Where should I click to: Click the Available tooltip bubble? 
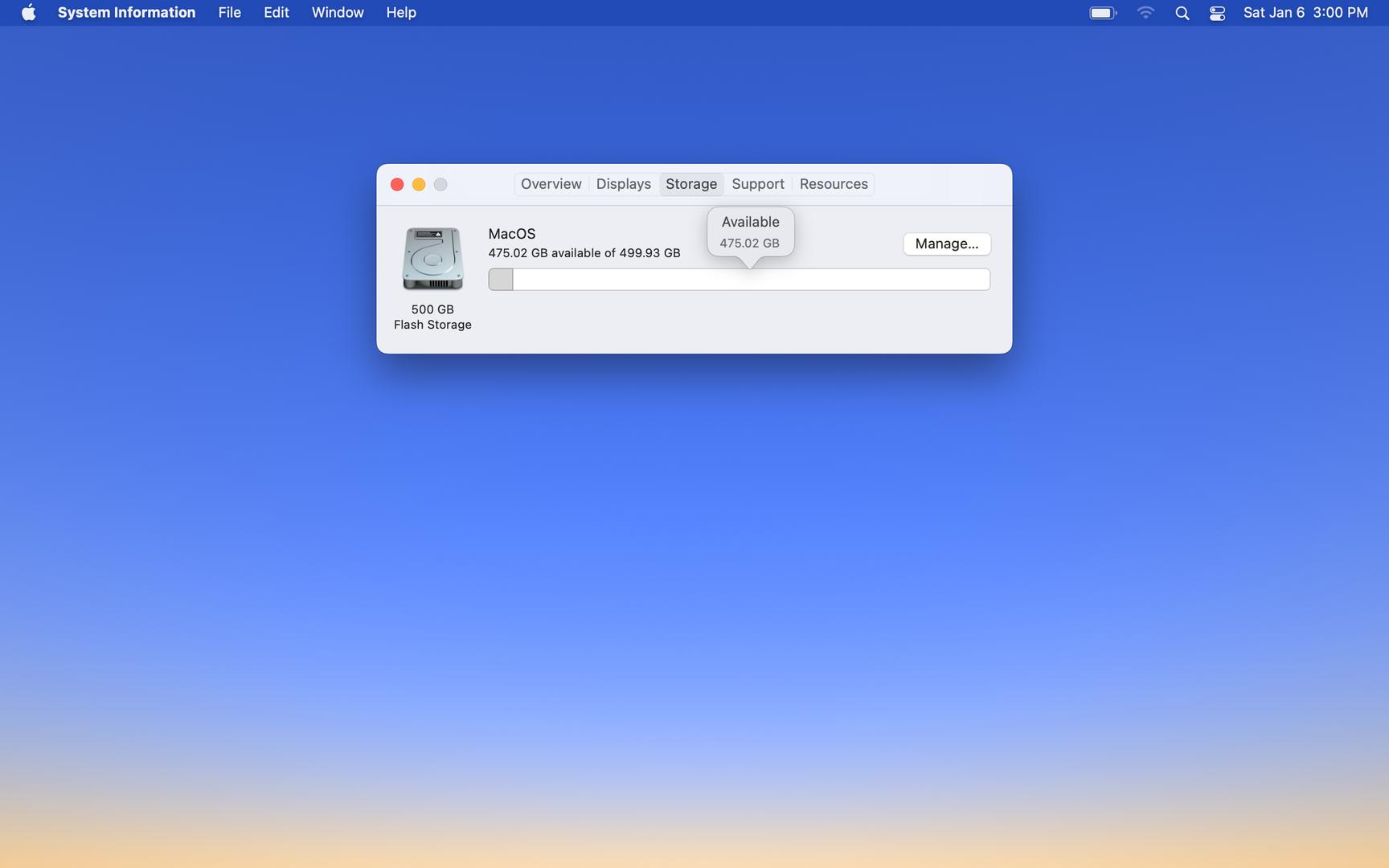click(x=751, y=232)
